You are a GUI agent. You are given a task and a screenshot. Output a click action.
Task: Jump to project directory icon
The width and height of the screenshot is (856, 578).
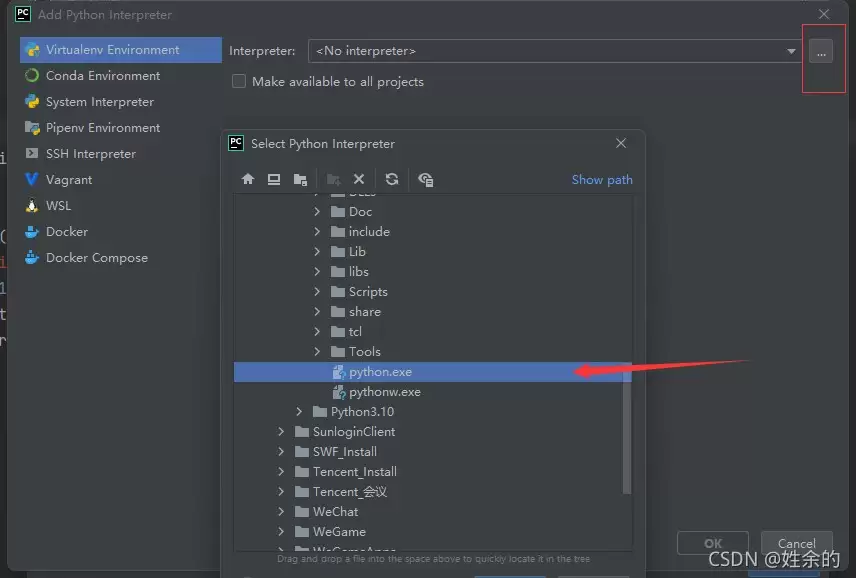point(300,179)
